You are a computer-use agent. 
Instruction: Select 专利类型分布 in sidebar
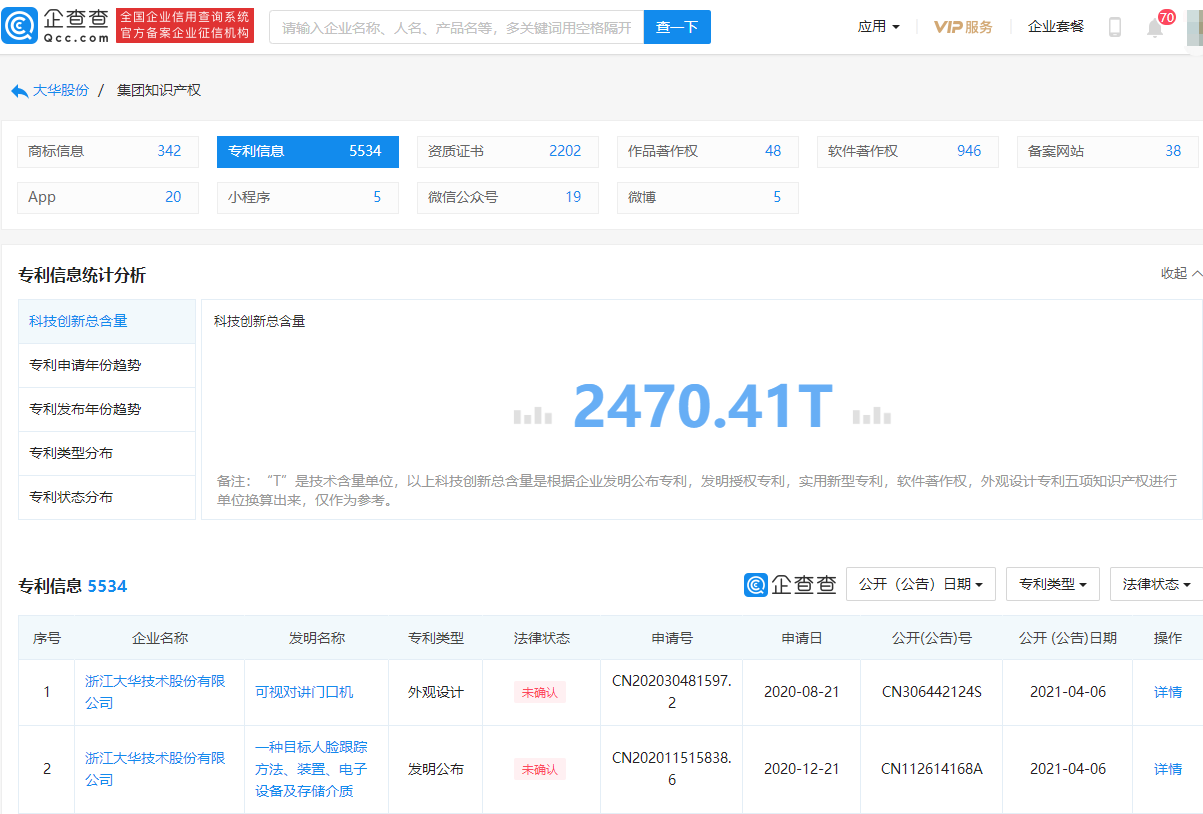(107, 453)
